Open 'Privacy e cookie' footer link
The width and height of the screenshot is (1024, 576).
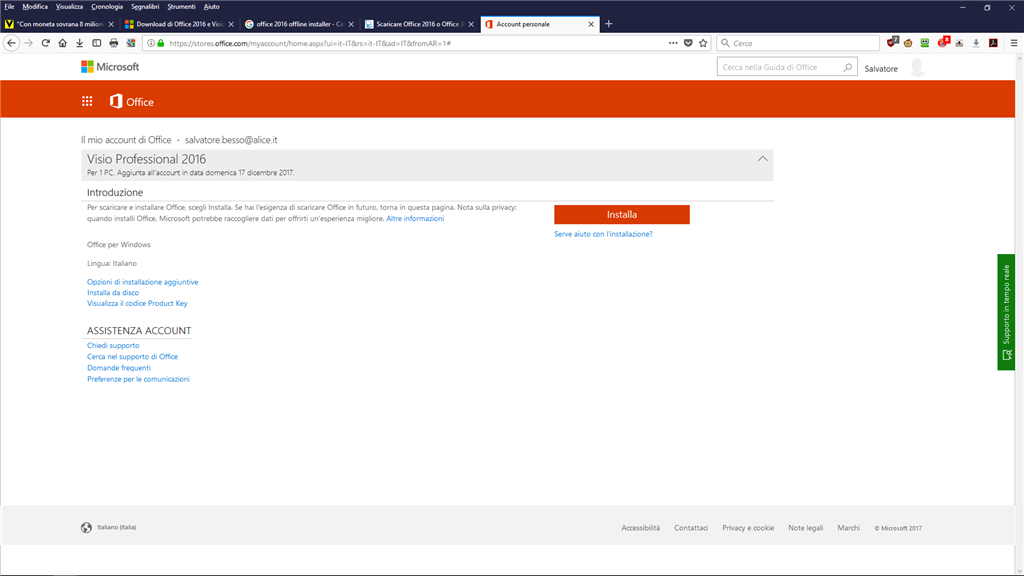point(748,528)
